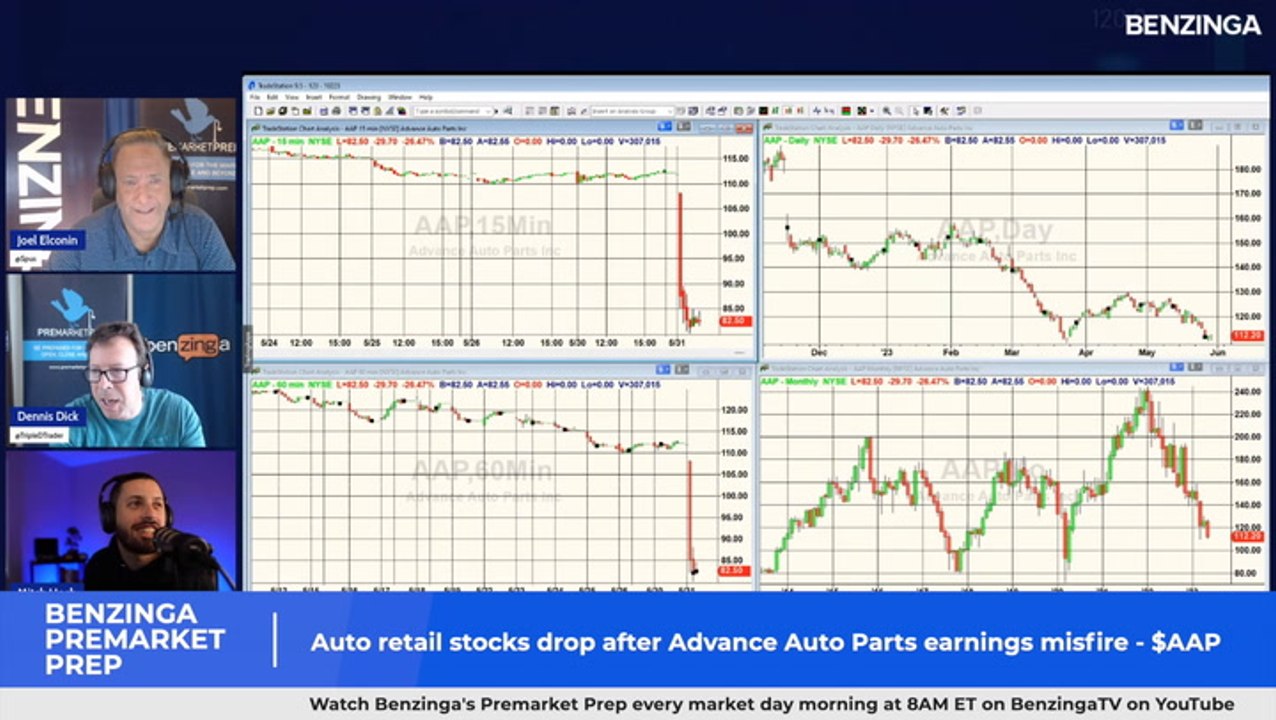Screen dimensions: 1276x720
Task: Click the red 82.50 price tag on 15 min chart
Action: tap(734, 321)
